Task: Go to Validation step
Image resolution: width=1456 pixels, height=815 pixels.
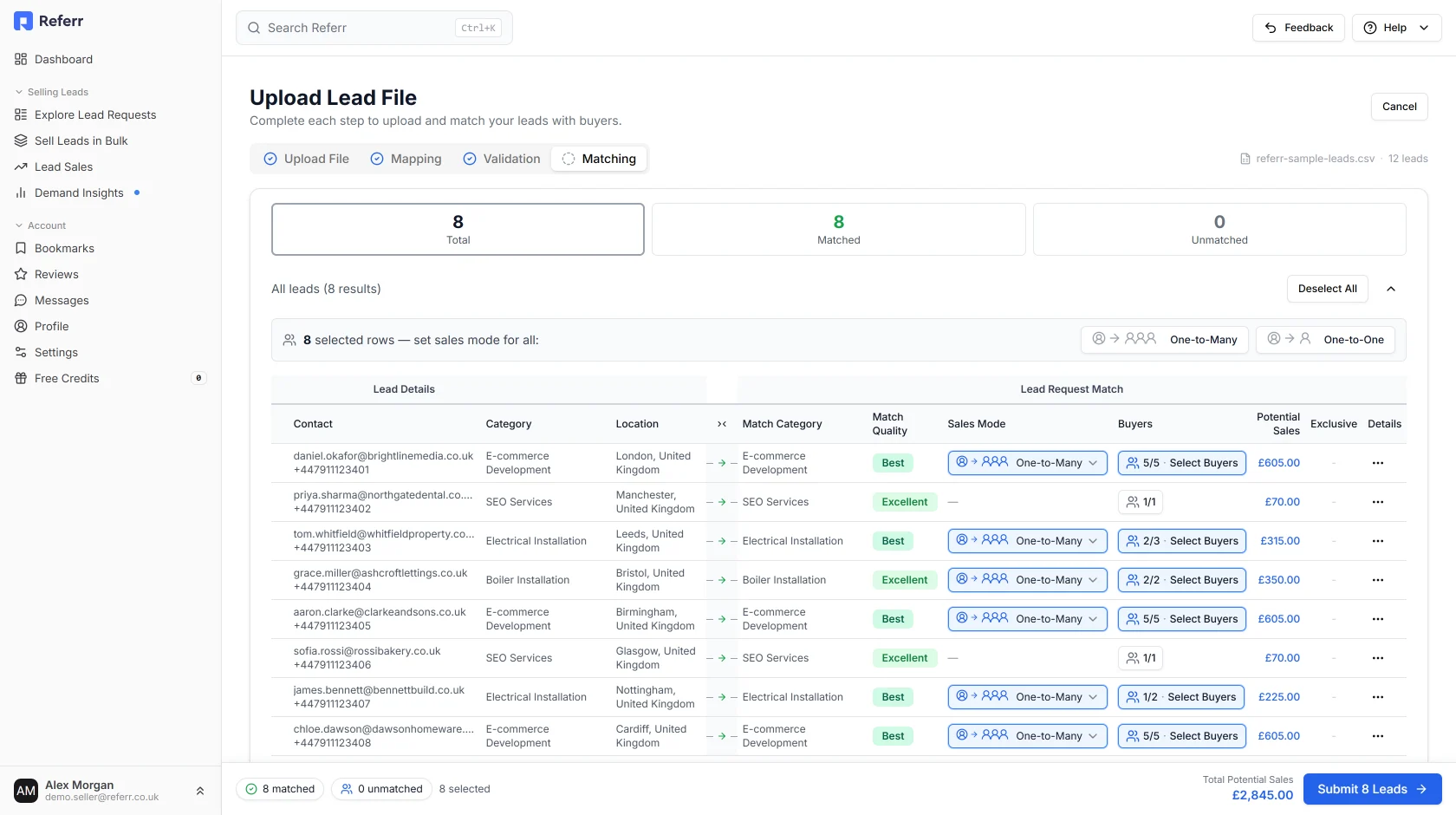Action: [502, 159]
